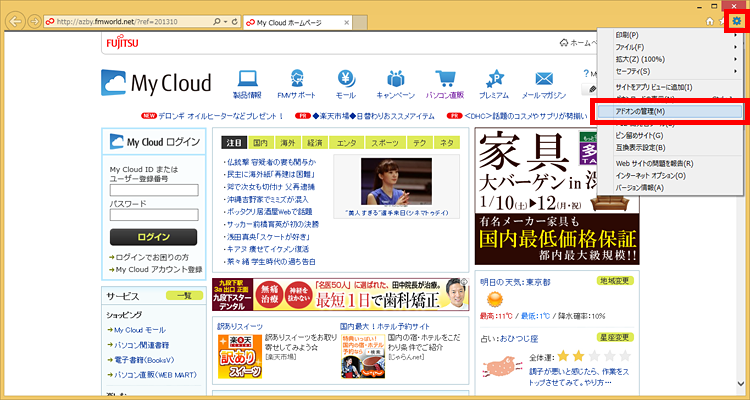
Task: Open headline 沖縄吉野家でミミズが混入
Action: pos(268,199)
